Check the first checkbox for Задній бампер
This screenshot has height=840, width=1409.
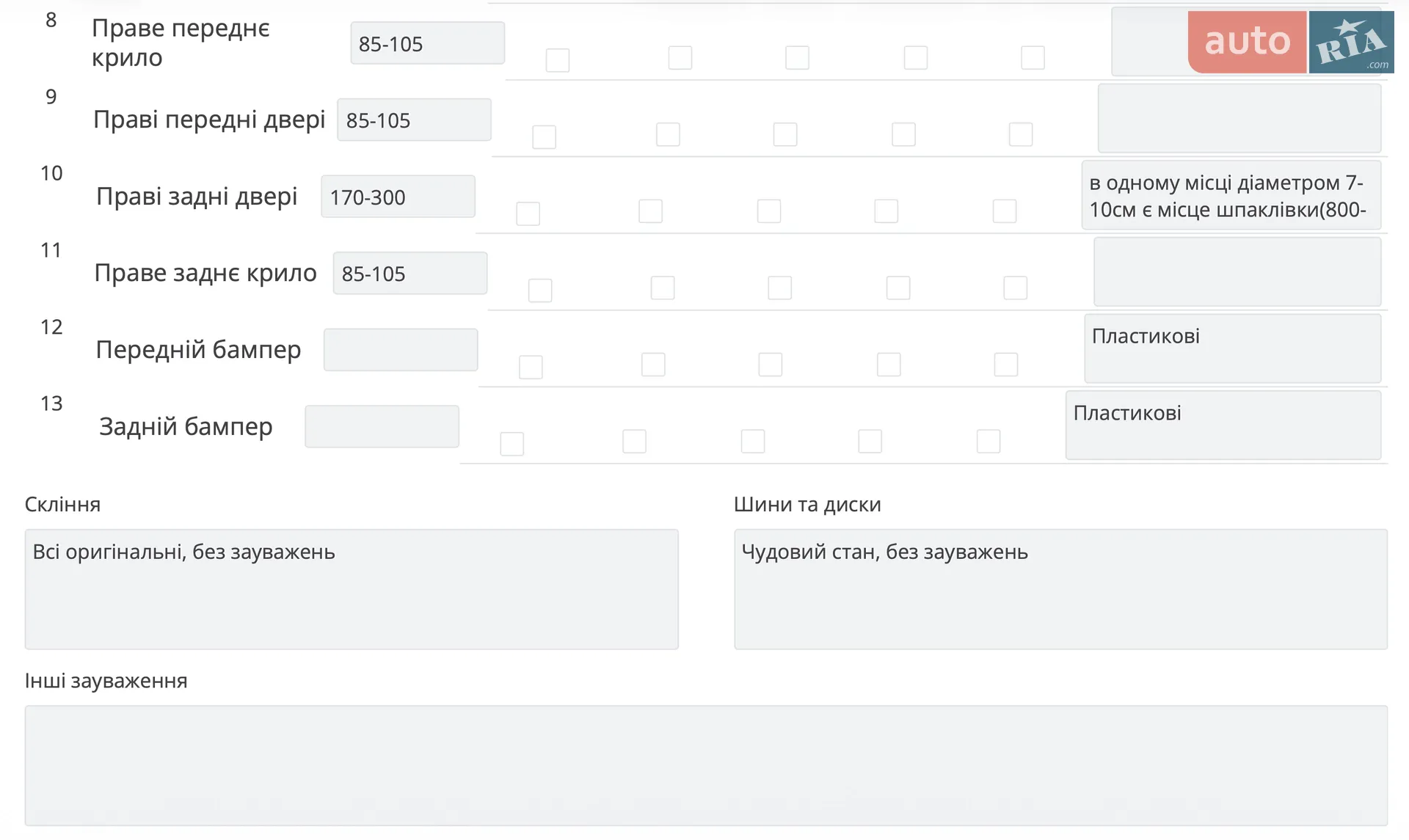tap(512, 444)
